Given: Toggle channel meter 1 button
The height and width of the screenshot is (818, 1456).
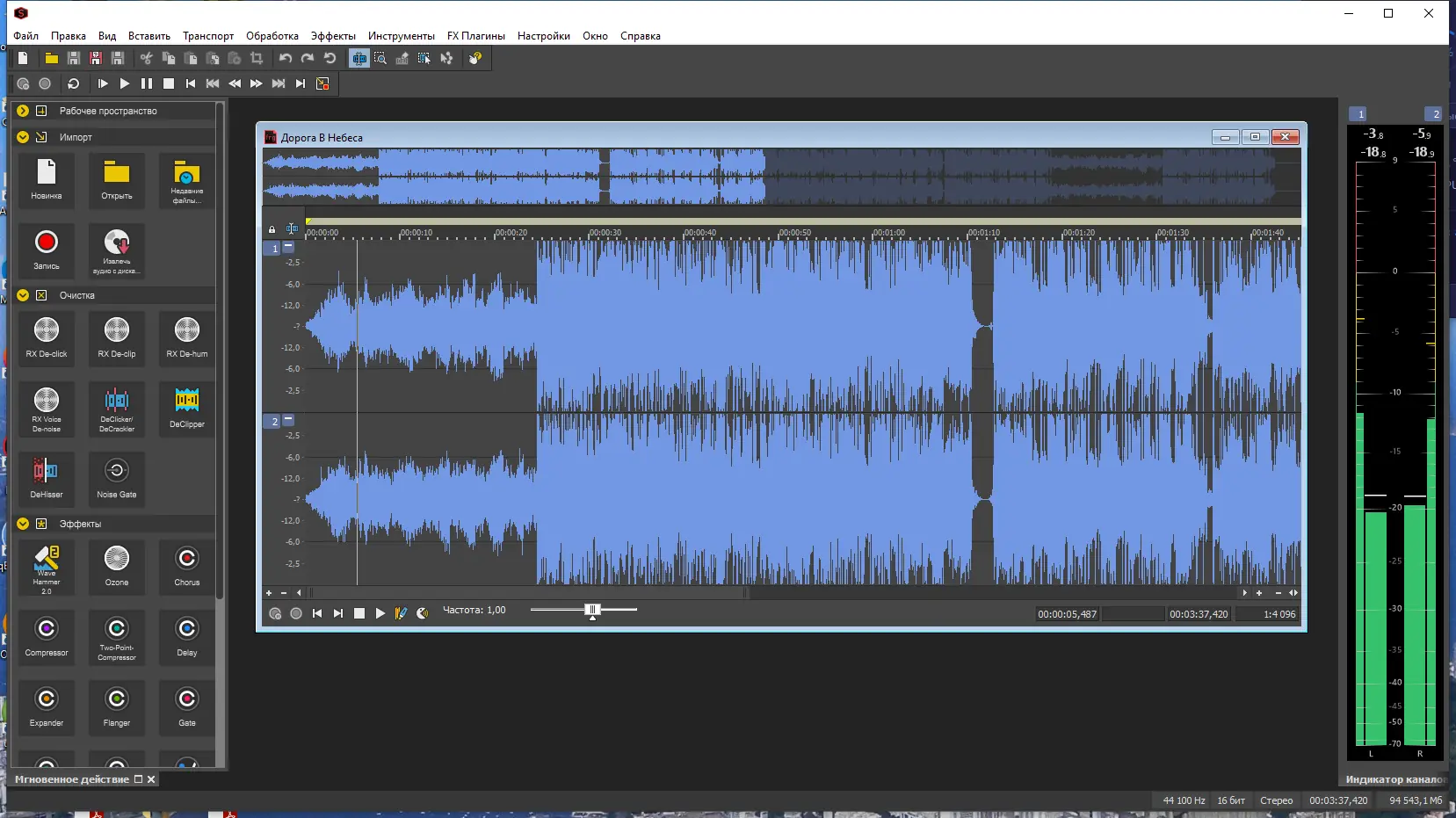Looking at the screenshot, I should [x=1358, y=114].
